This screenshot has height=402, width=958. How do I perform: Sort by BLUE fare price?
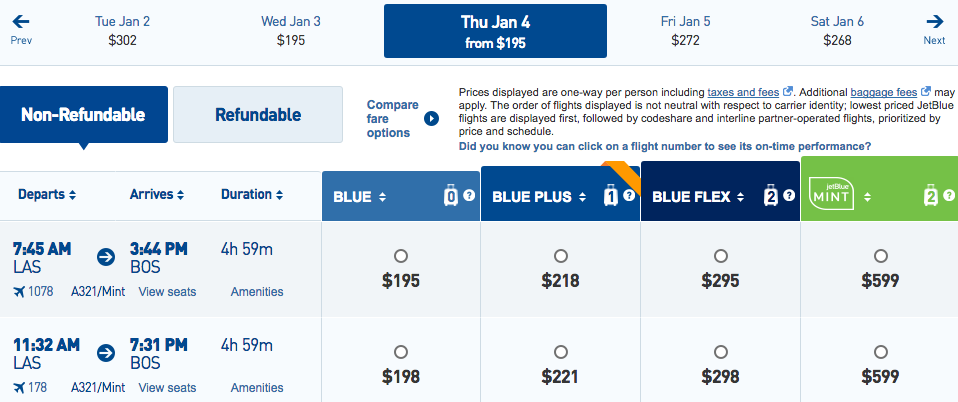tap(362, 197)
